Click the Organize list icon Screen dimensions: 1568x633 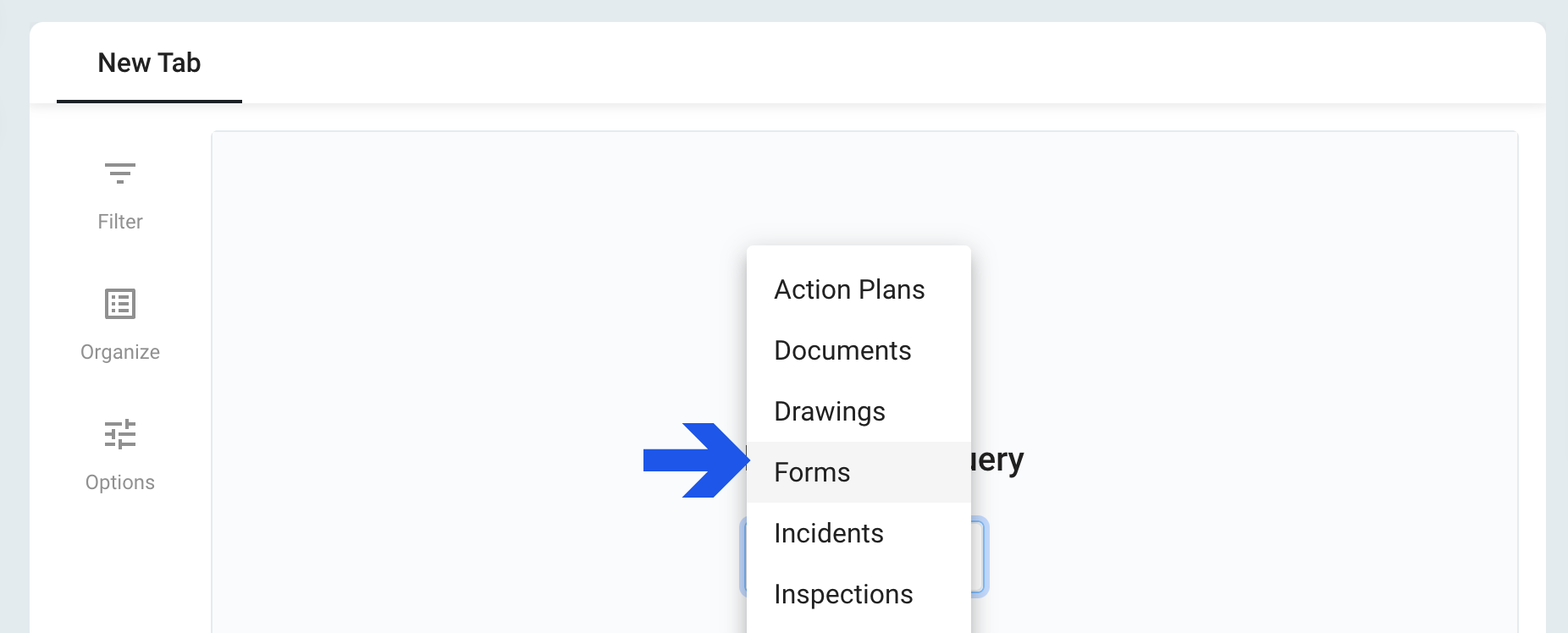(x=120, y=304)
